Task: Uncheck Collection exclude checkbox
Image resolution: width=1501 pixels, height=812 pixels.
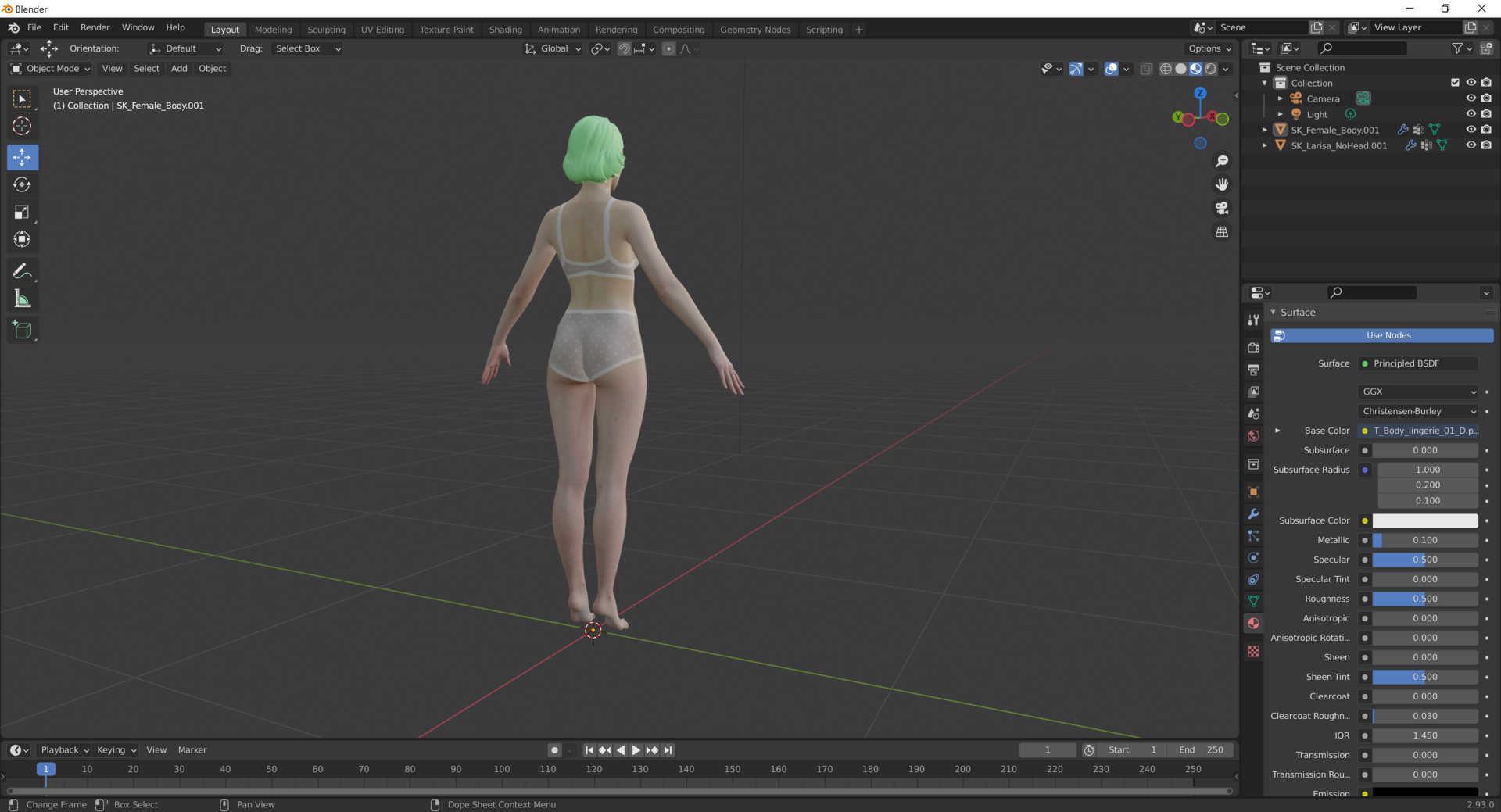Action: 1455,83
